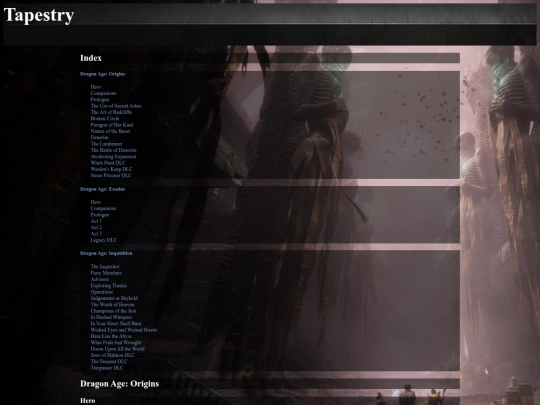Open the Dragon Age: Inquisition index link
The image size is (540, 405).
pyautogui.click(x=106, y=253)
